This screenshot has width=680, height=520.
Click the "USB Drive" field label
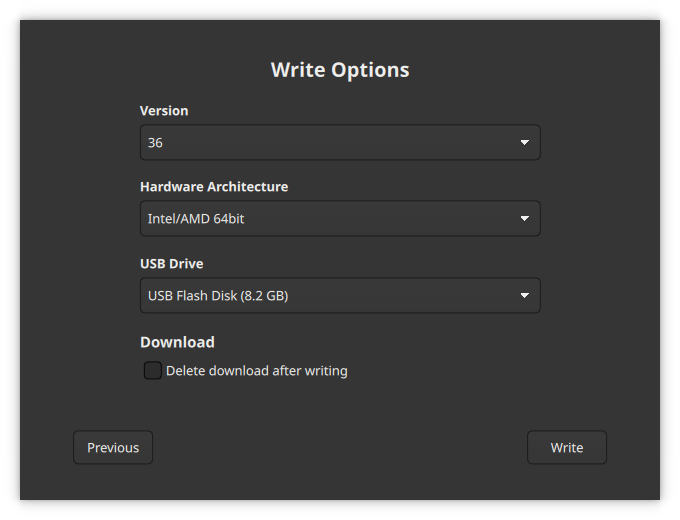(x=171, y=264)
